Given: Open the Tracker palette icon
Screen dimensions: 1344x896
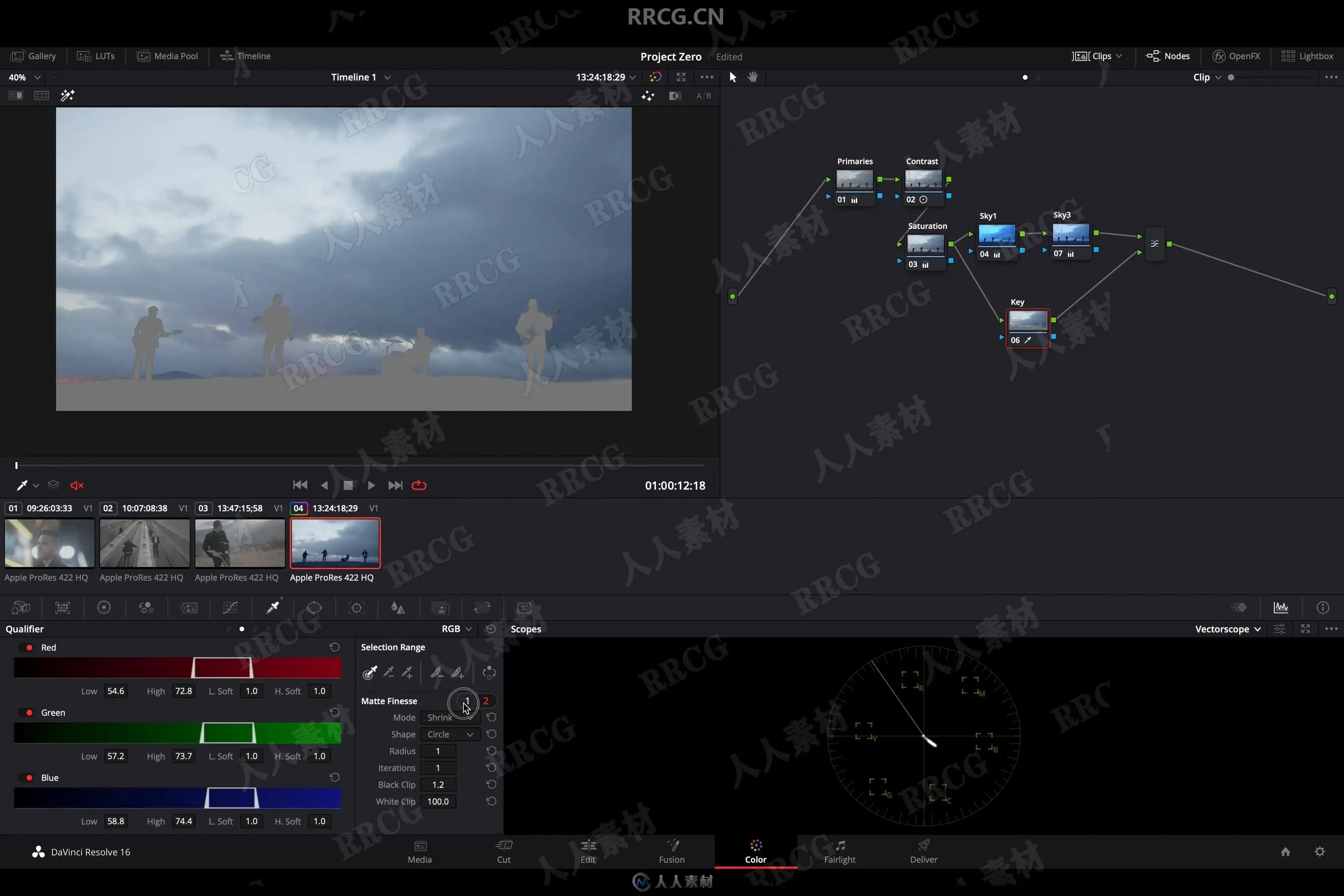Looking at the screenshot, I should (x=357, y=607).
